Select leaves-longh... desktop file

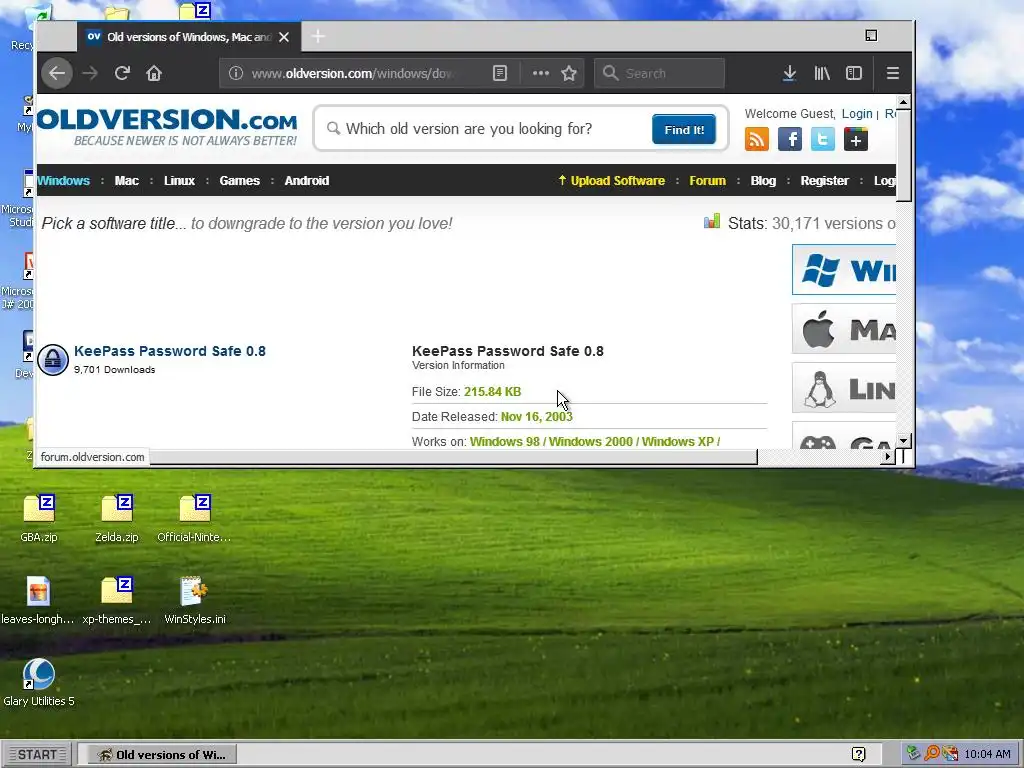tap(38, 600)
